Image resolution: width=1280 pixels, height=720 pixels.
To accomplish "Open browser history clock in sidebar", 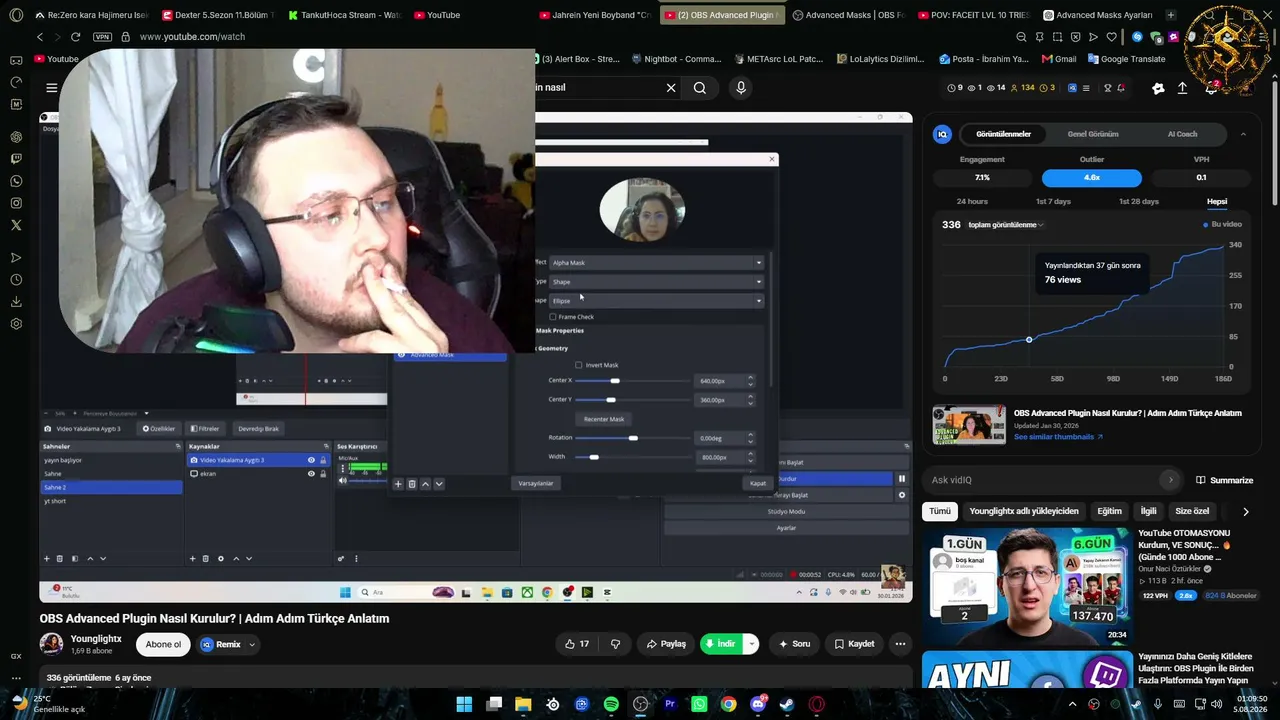I will click(16, 280).
